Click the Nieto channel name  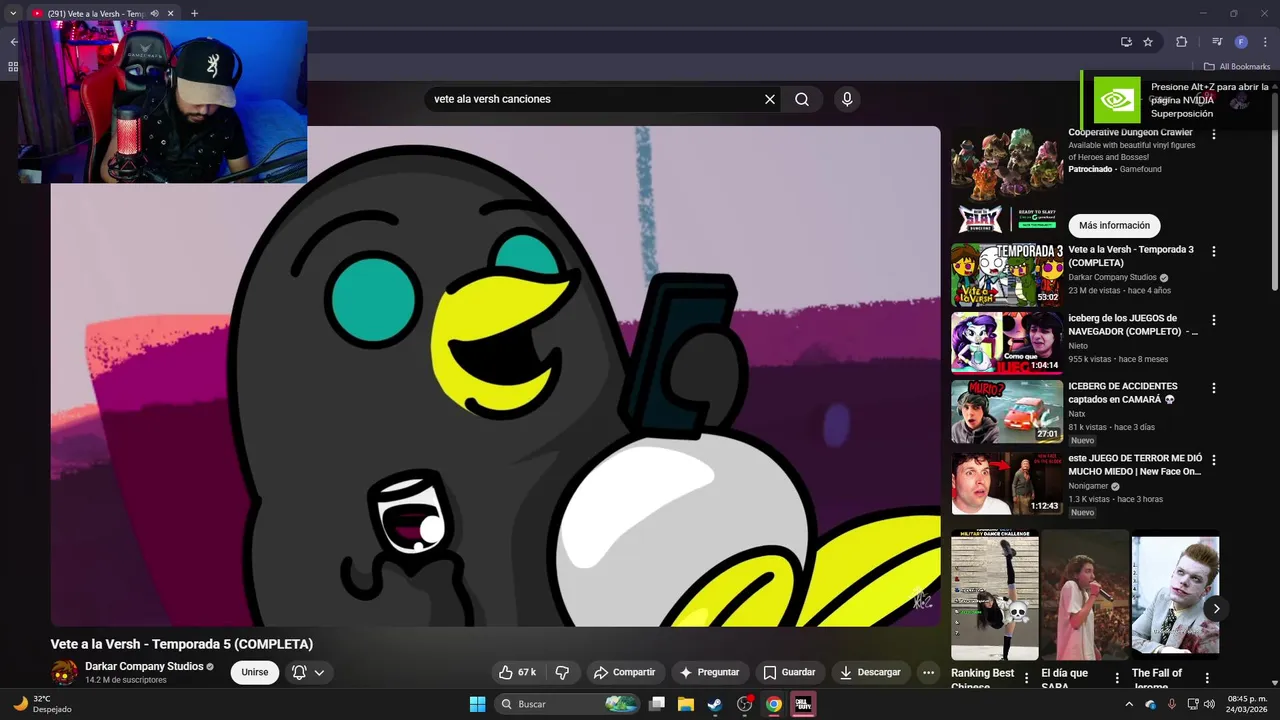1078,346
